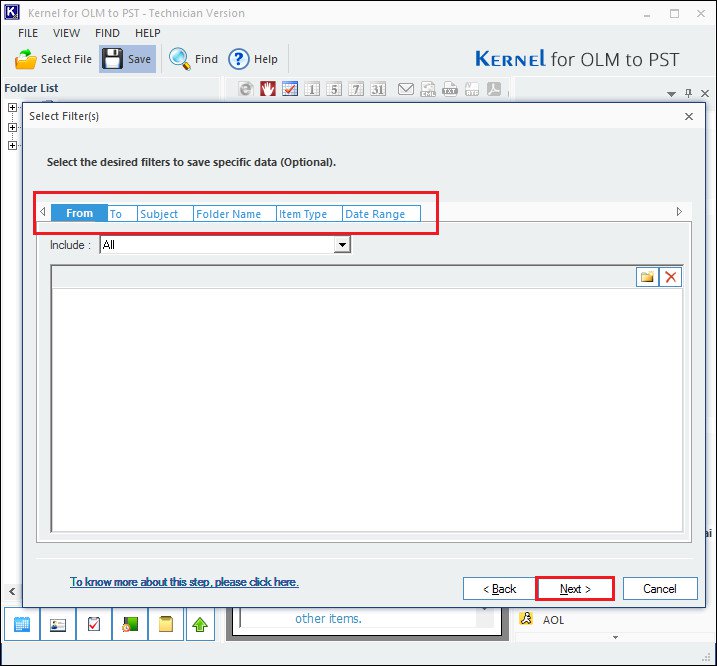Open the VIEW menu
Viewport: 717px width, 666px height.
[66, 33]
